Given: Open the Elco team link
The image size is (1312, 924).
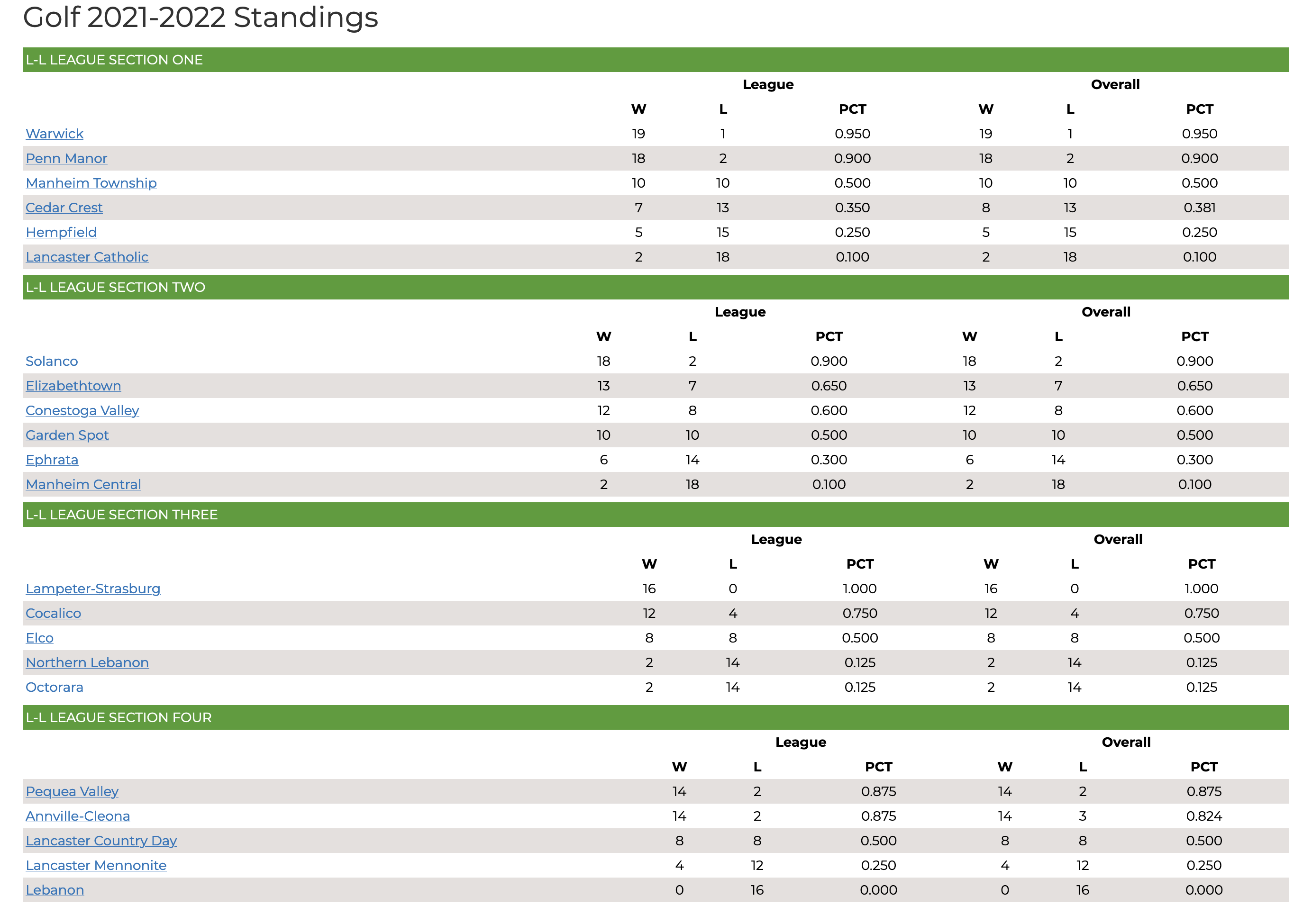Looking at the screenshot, I should click(39, 638).
